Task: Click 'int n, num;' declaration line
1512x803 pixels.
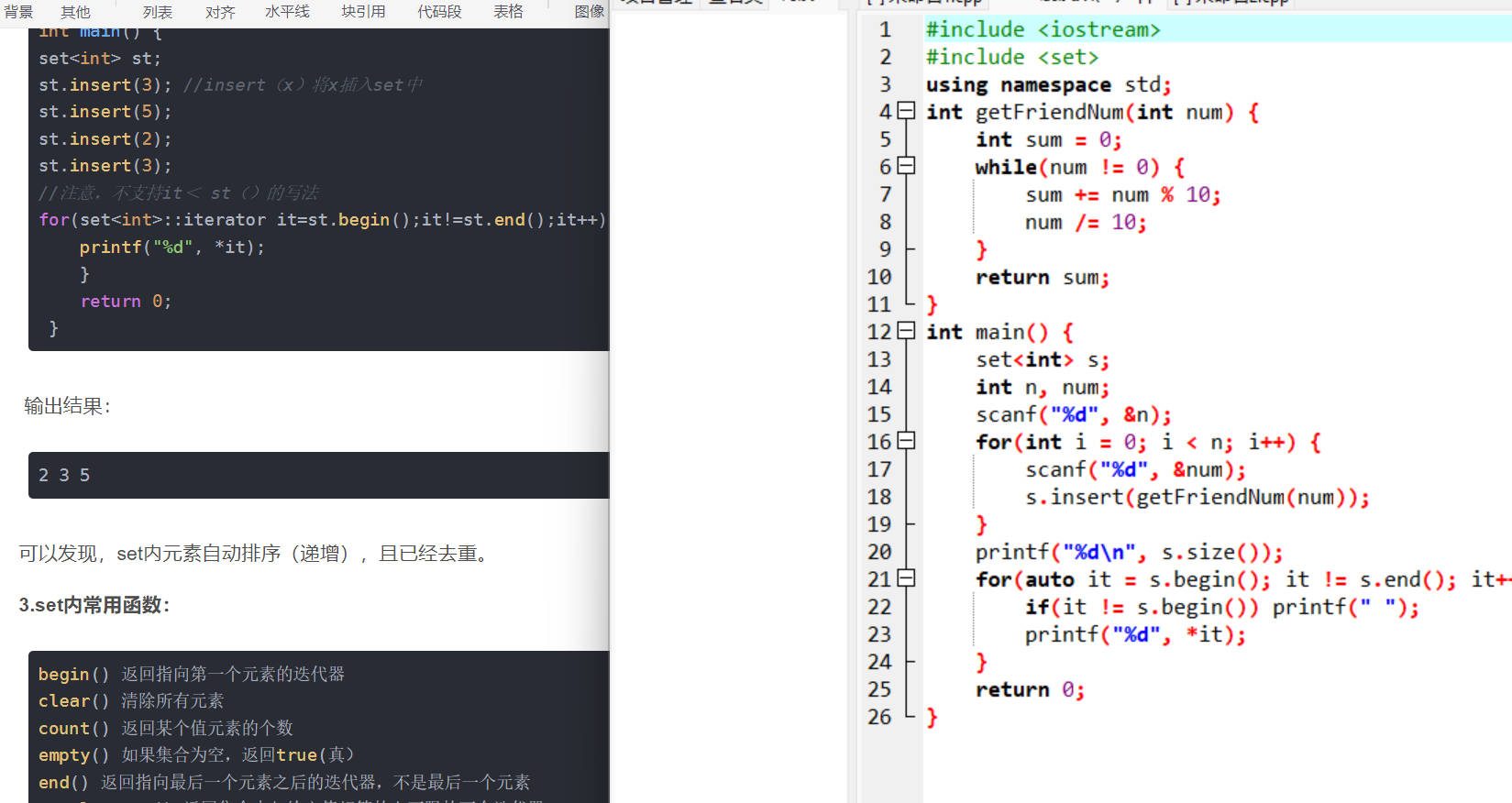Action: (1042, 387)
